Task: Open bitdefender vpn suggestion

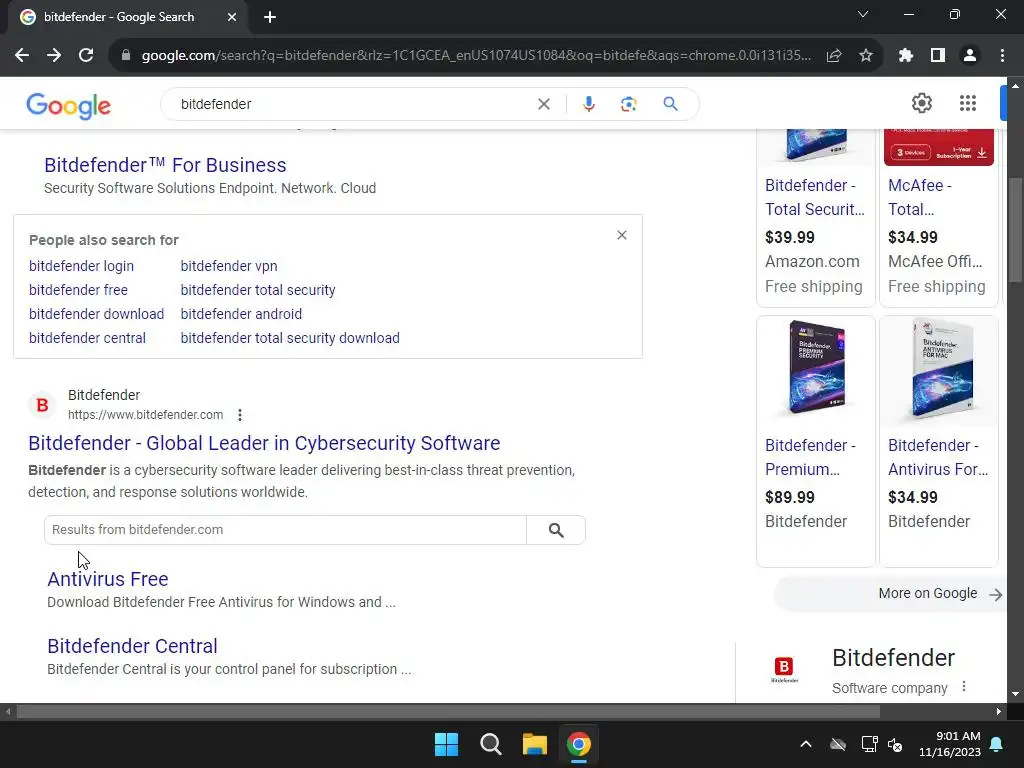Action: pyautogui.click(x=229, y=266)
